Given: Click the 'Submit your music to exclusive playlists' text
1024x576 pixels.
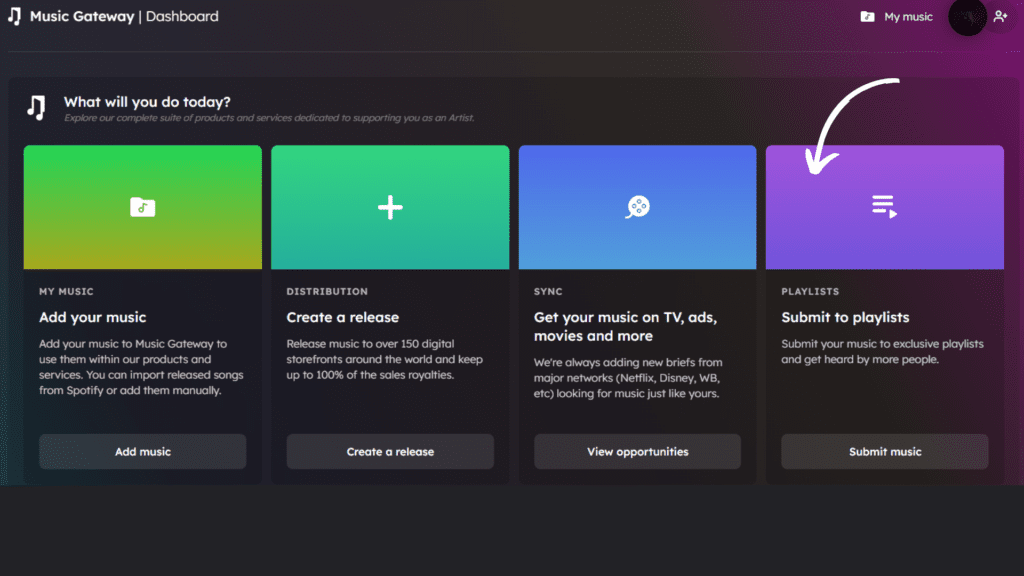Looking at the screenshot, I should [882, 351].
